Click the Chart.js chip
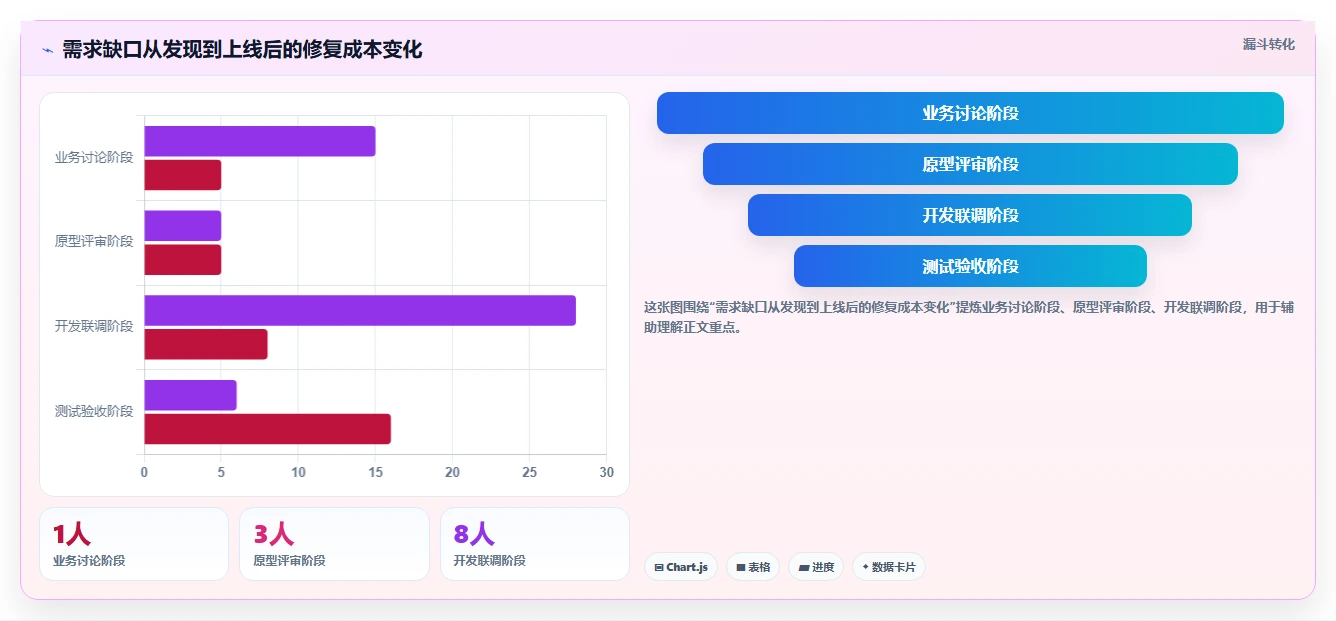This screenshot has height=621, width=1336. [x=680, y=567]
